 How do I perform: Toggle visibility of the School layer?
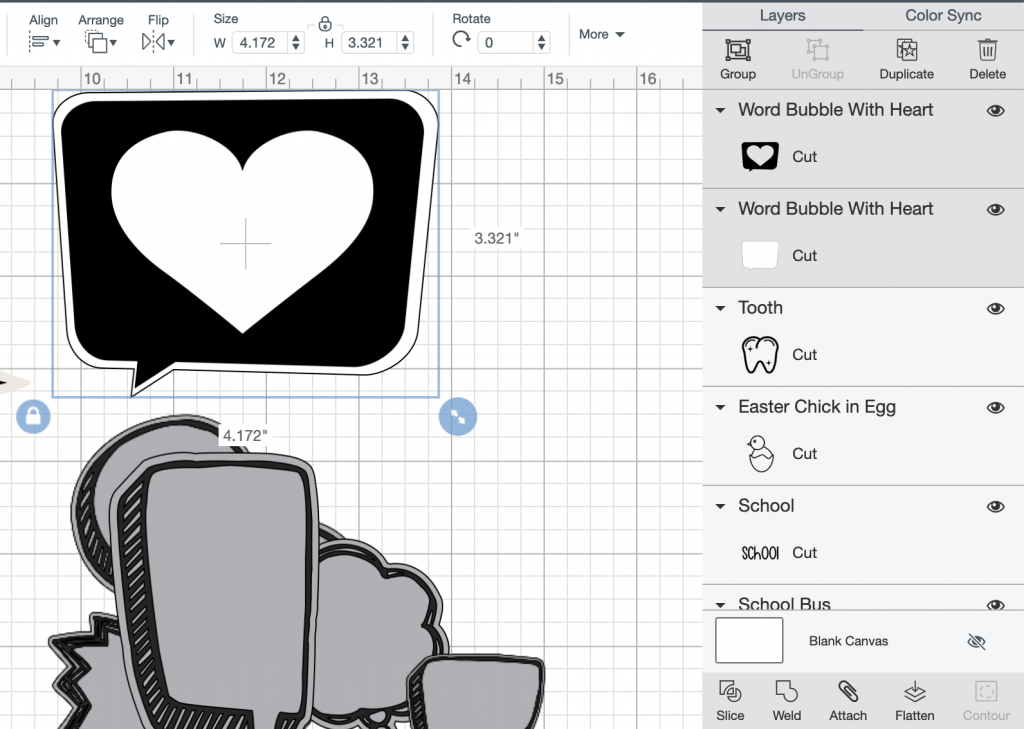tap(995, 506)
